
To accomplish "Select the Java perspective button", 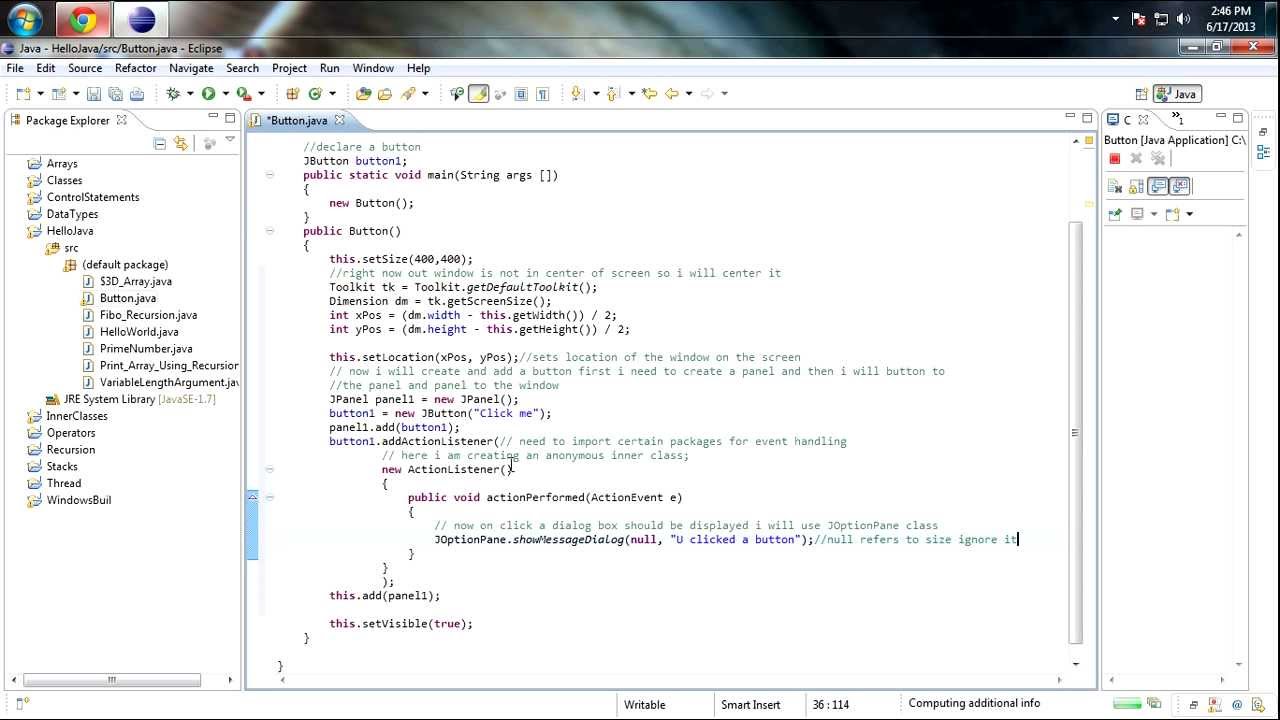I will tap(1176, 94).
